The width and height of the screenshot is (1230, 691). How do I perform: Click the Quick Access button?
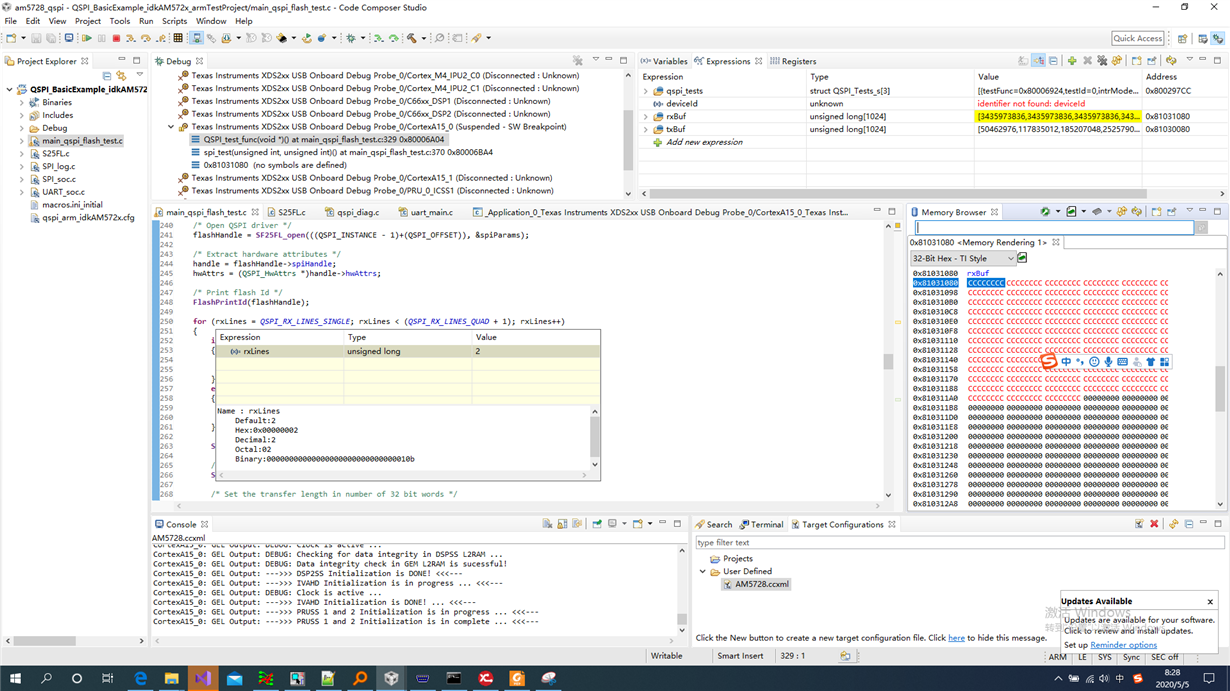click(x=1137, y=38)
